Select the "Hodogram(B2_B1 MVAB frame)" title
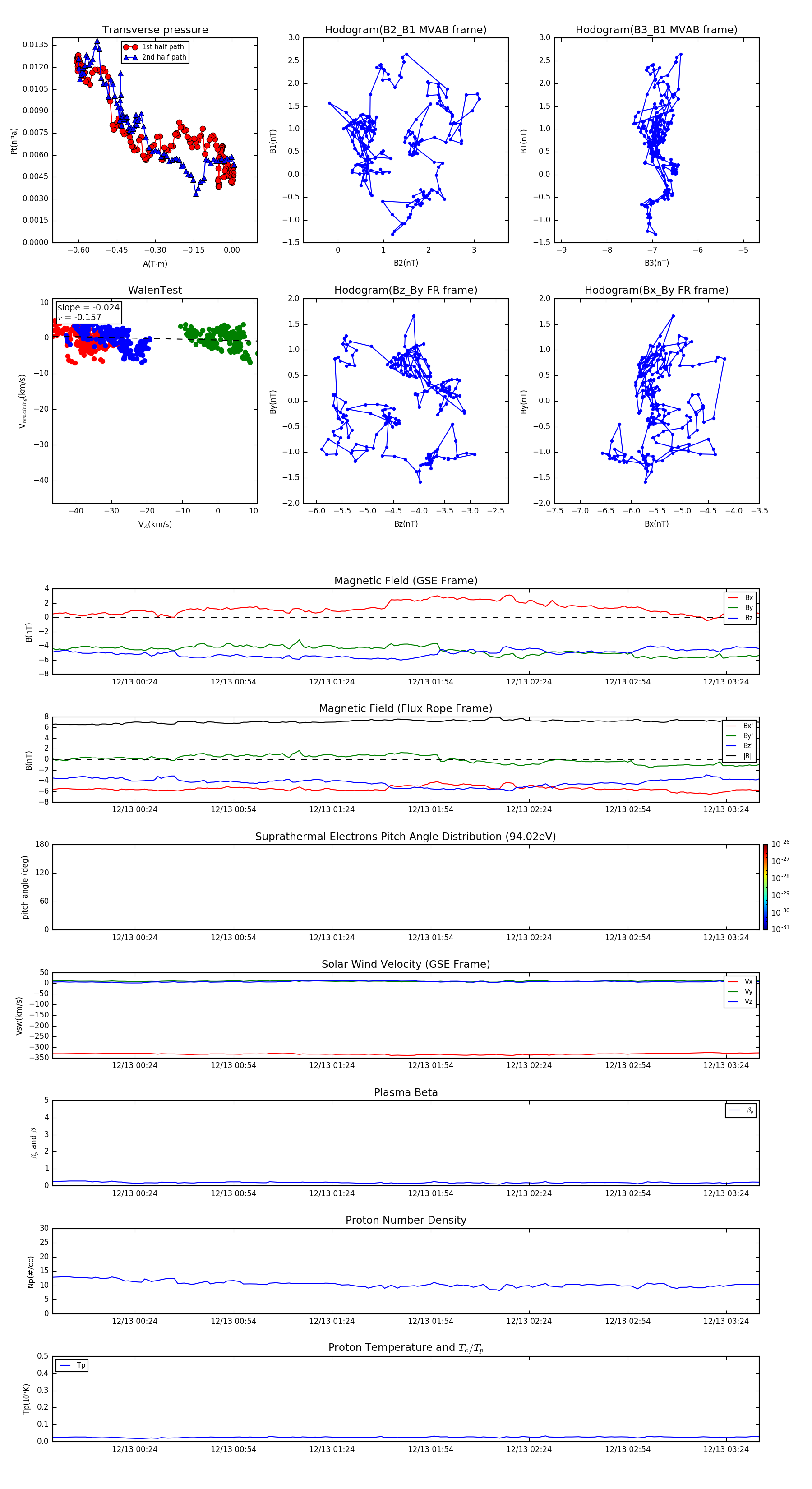 [406, 30]
